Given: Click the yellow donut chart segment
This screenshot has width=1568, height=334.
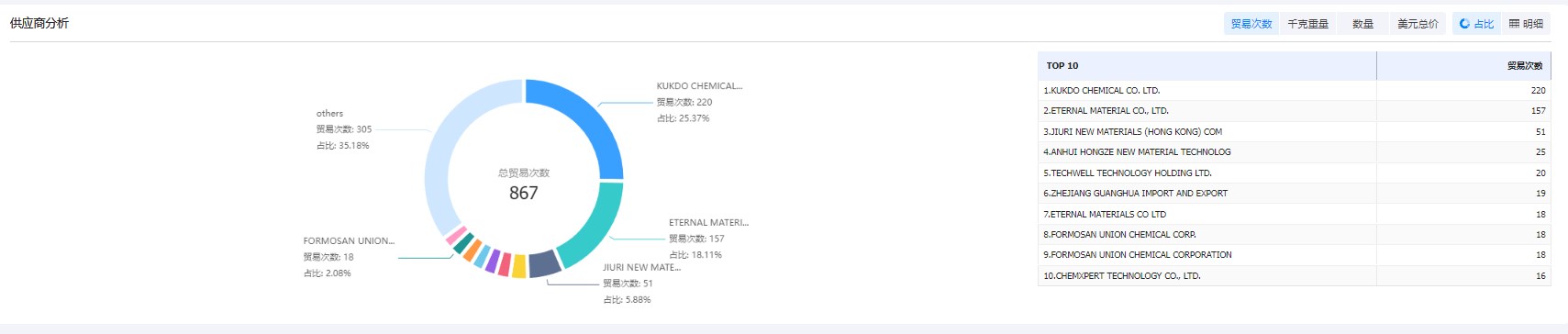Looking at the screenshot, I should pyautogui.click(x=518, y=266).
